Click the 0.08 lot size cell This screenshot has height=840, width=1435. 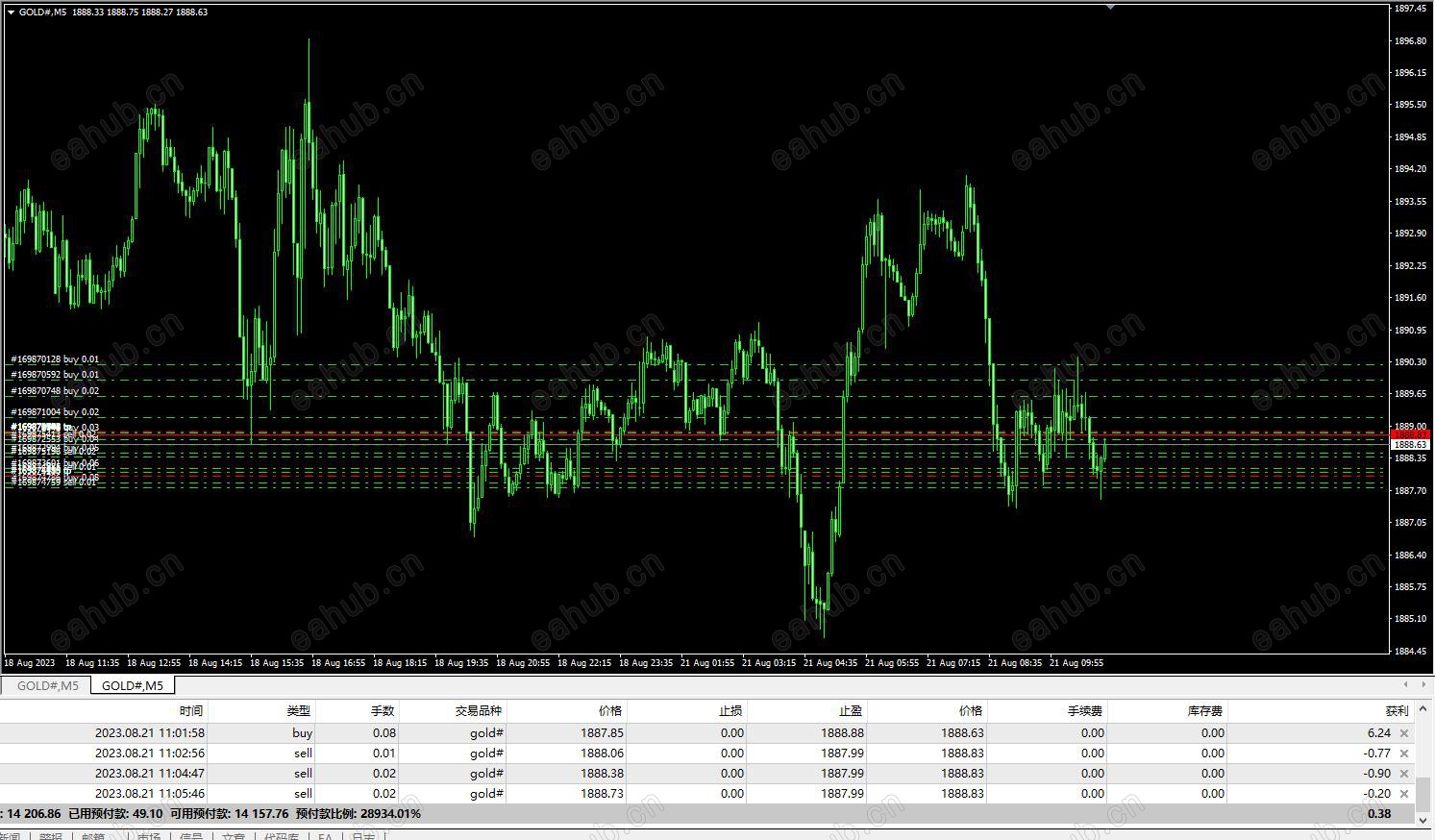383,733
